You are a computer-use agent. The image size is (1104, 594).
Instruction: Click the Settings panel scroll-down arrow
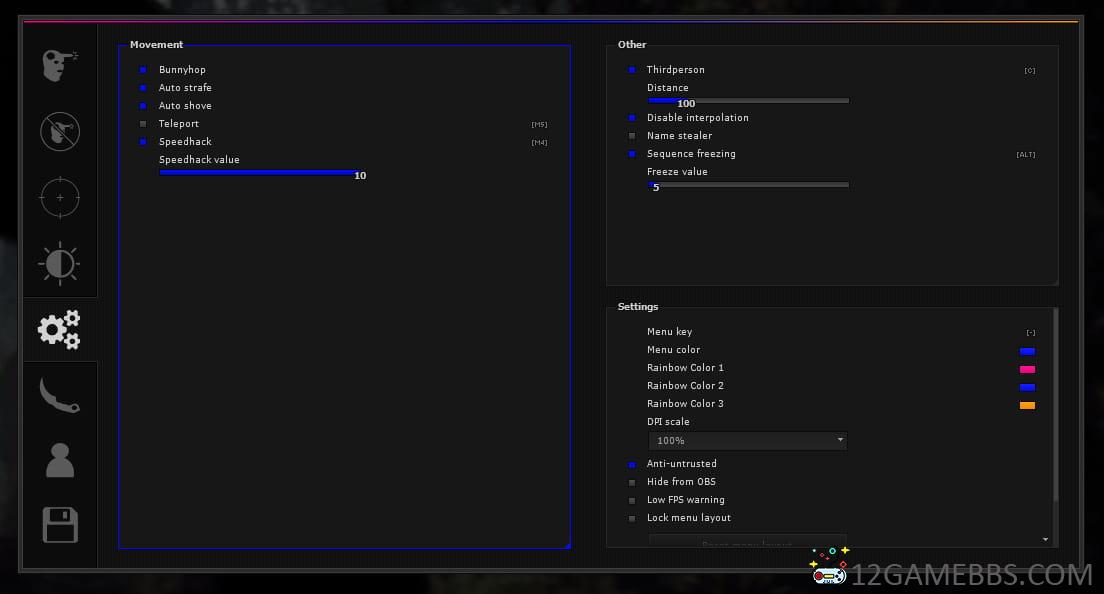[1046, 540]
